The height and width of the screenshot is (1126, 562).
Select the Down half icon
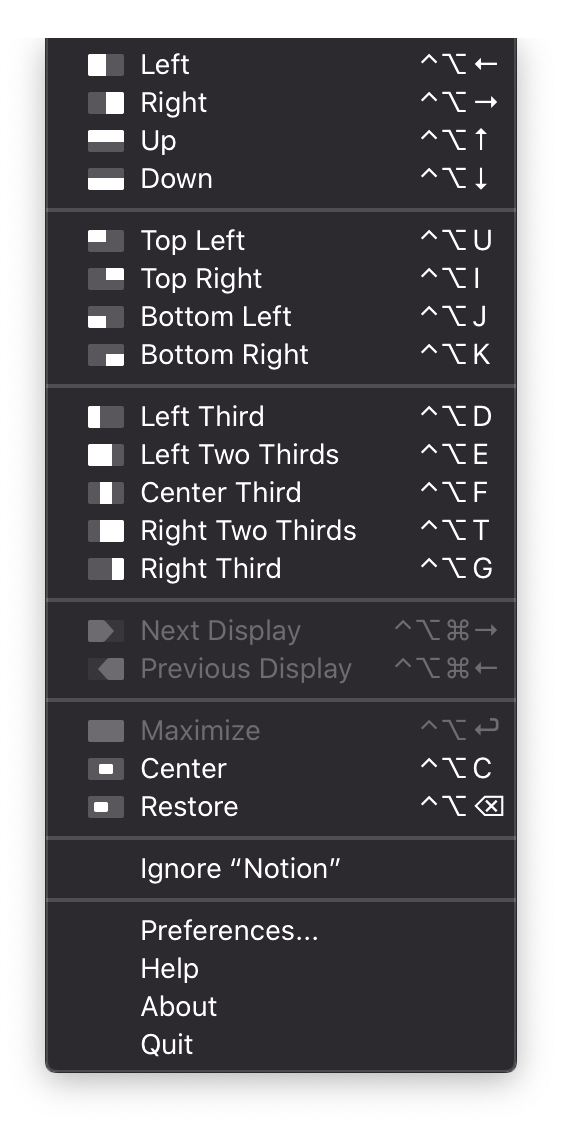click(106, 179)
